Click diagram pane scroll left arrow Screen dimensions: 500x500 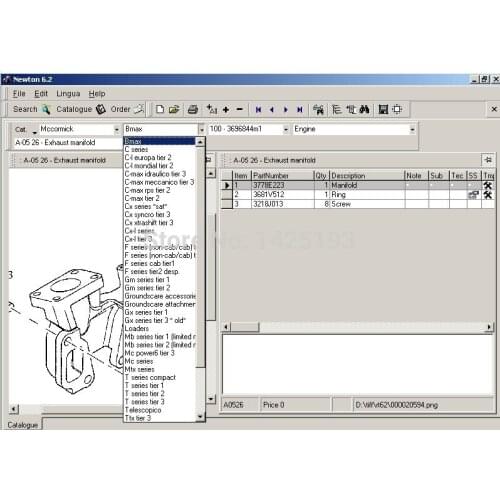[x=14, y=408]
